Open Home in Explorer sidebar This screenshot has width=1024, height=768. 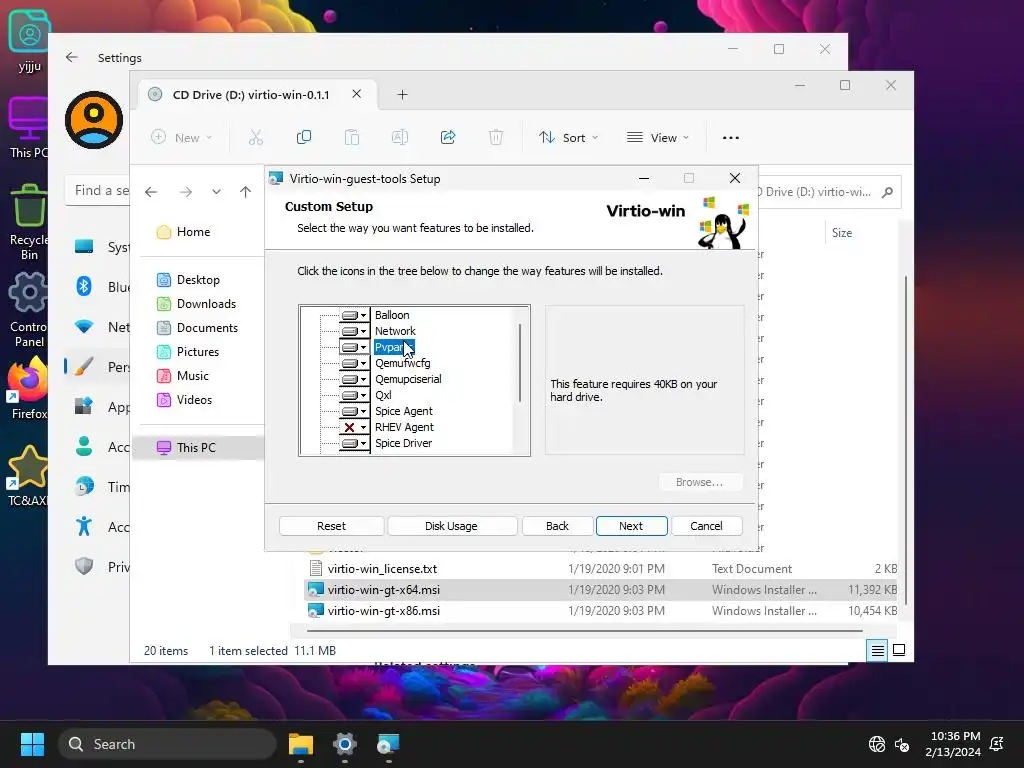pos(184,232)
